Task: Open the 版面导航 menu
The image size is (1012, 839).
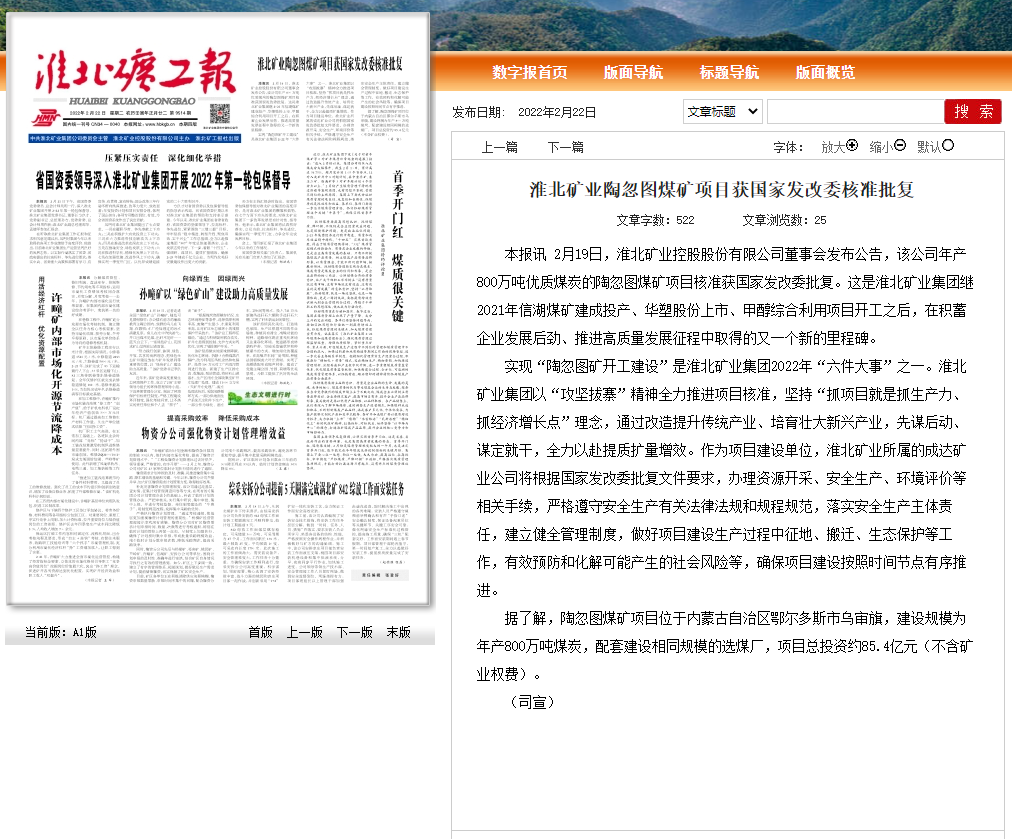Action: pyautogui.click(x=633, y=72)
